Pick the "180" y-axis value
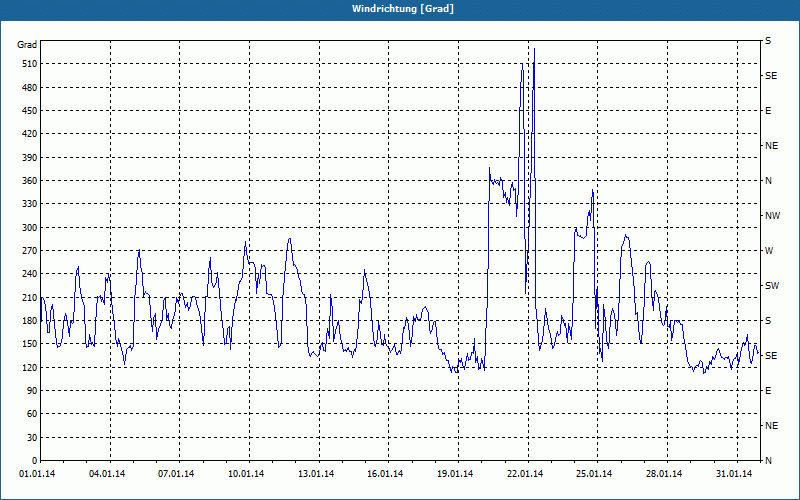Image resolution: width=800 pixels, height=500 pixels. (31, 321)
